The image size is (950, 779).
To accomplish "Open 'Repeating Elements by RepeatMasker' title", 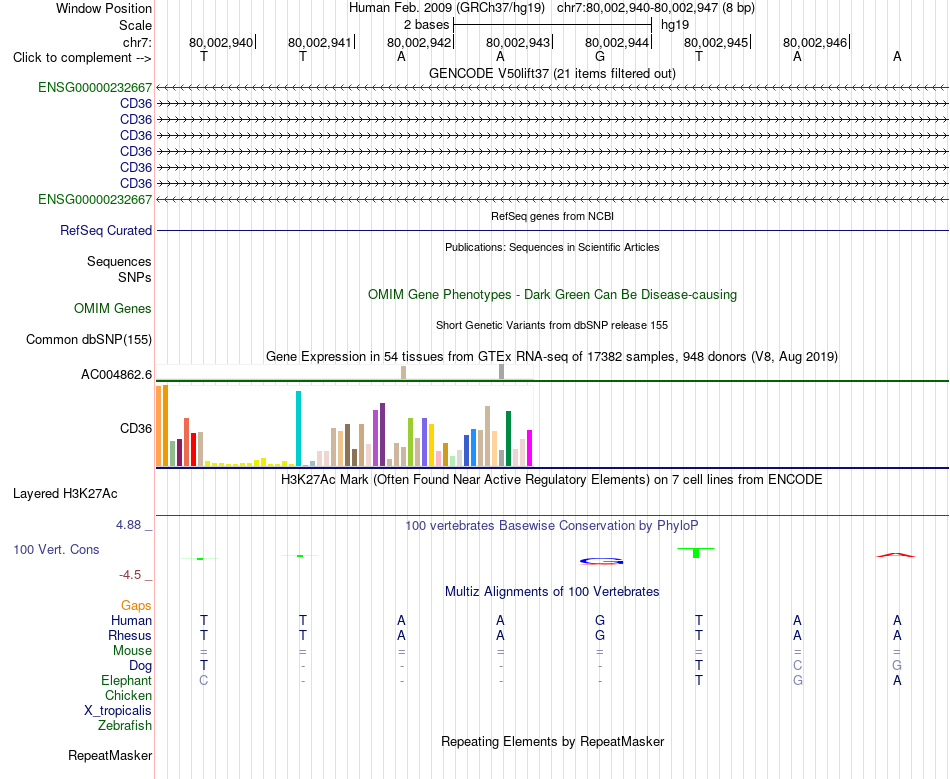I will (x=552, y=741).
